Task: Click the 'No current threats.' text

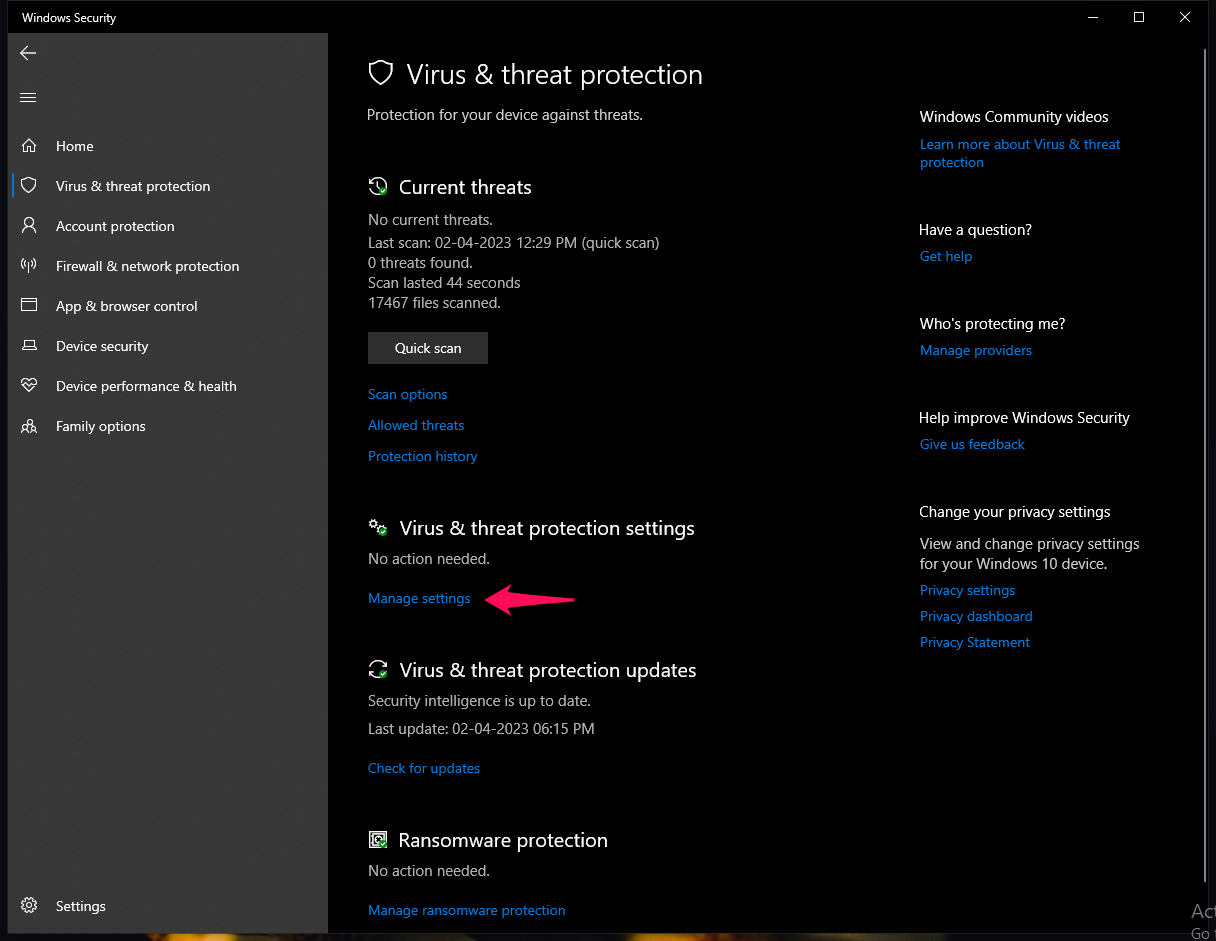Action: [430, 219]
